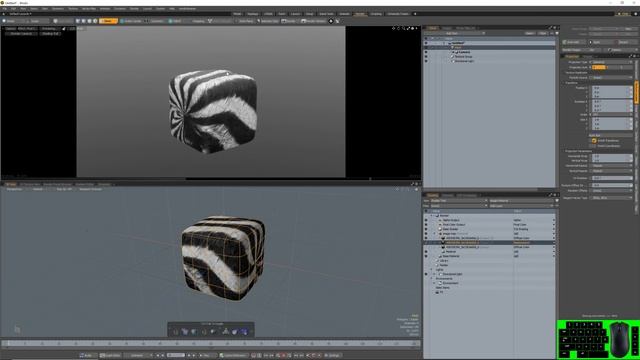Image resolution: width=640 pixels, height=360 pixels.
Task: Collapse the Lights group in Shader Tree
Action: coord(432,269)
